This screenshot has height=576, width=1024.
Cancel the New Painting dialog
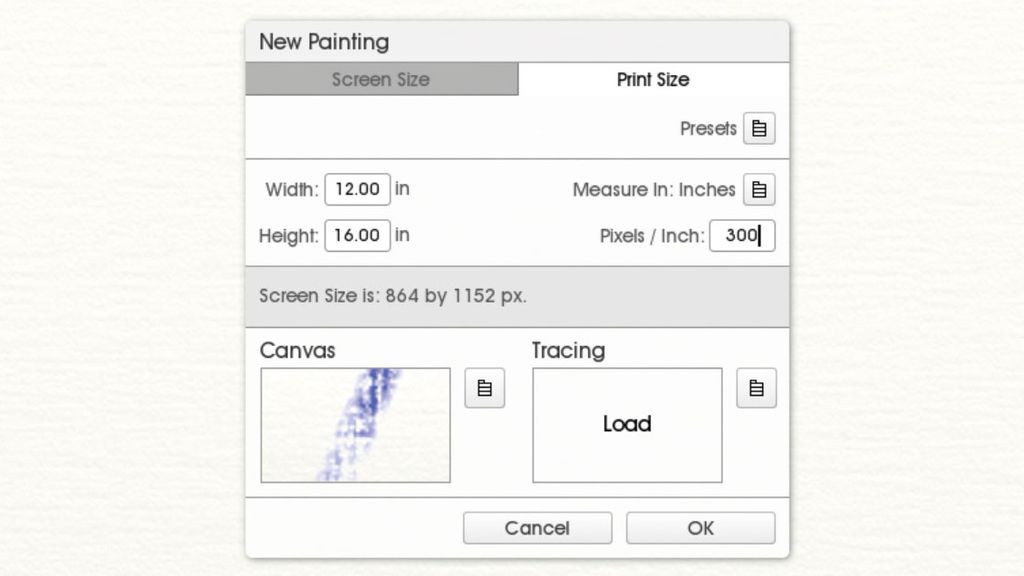[537, 528]
